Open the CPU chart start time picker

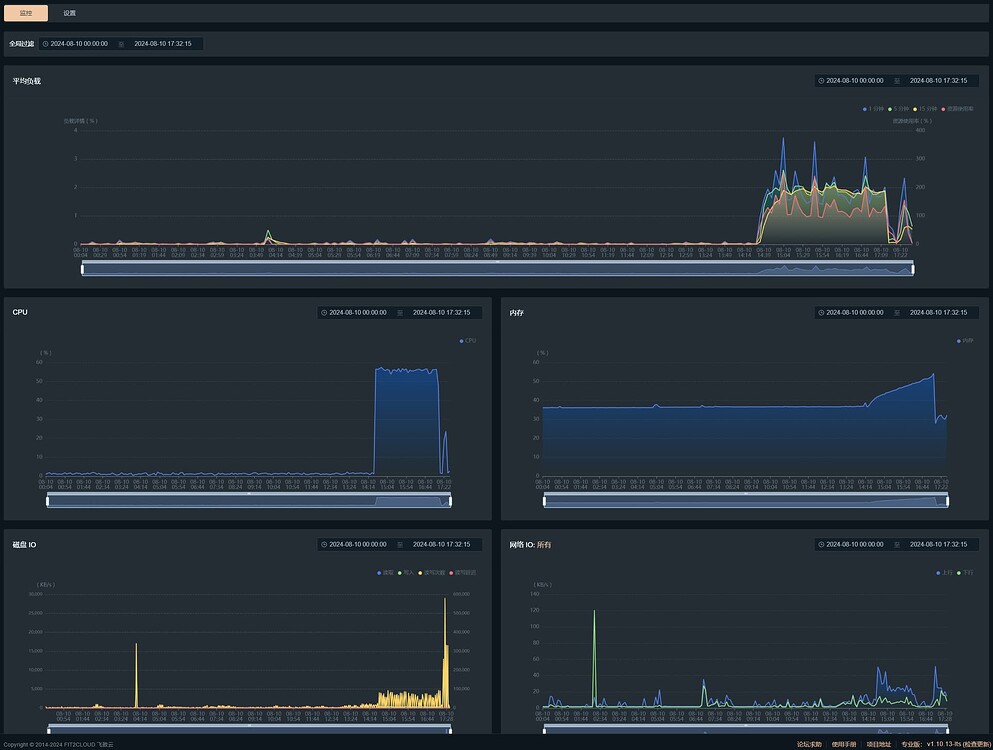[x=358, y=312]
